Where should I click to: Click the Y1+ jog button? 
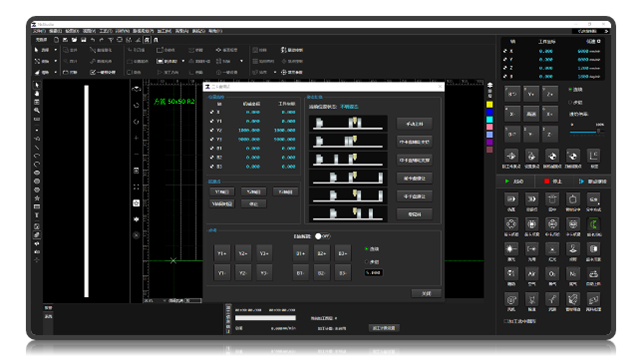coord(222,253)
